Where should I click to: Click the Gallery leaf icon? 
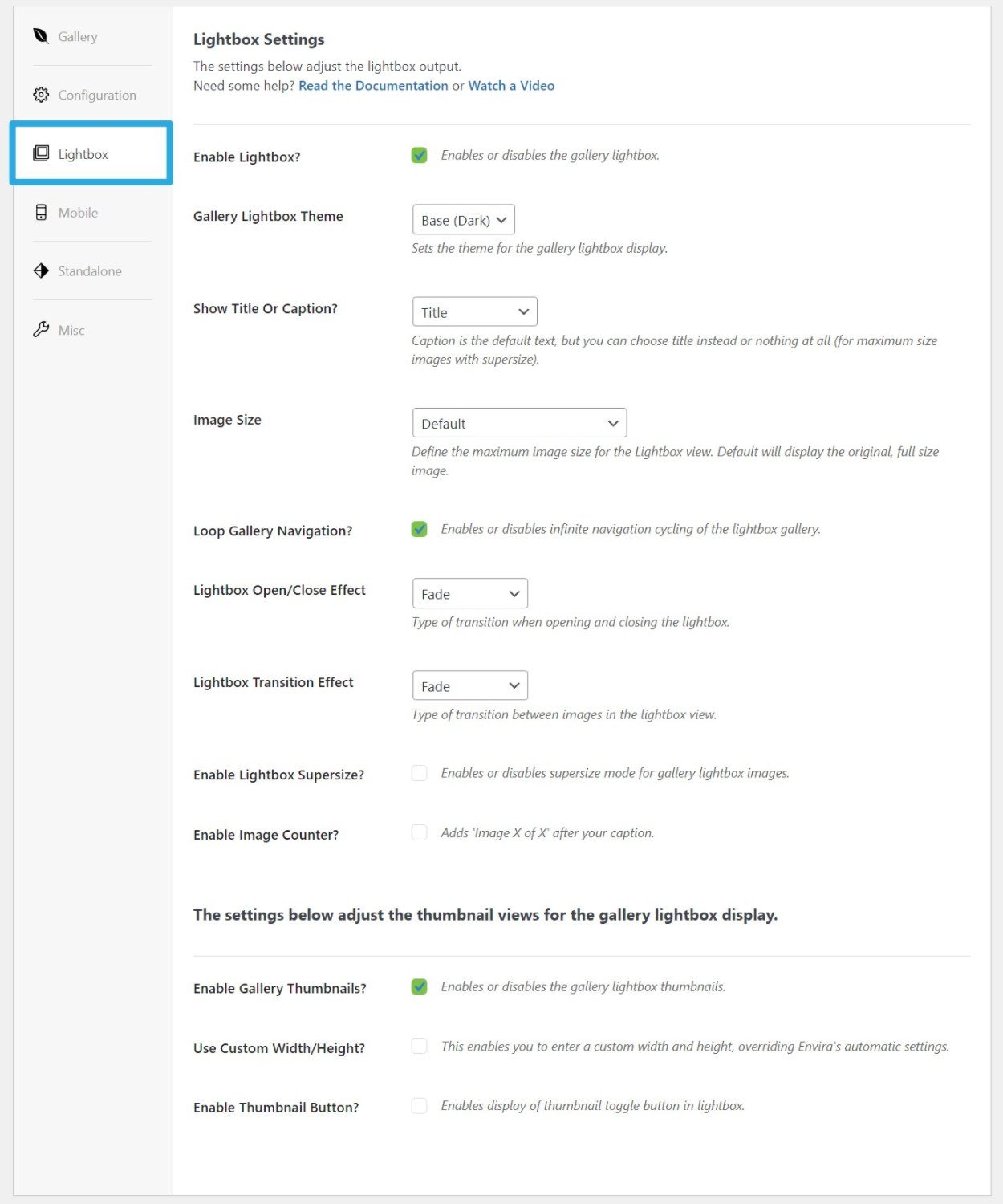[41, 36]
